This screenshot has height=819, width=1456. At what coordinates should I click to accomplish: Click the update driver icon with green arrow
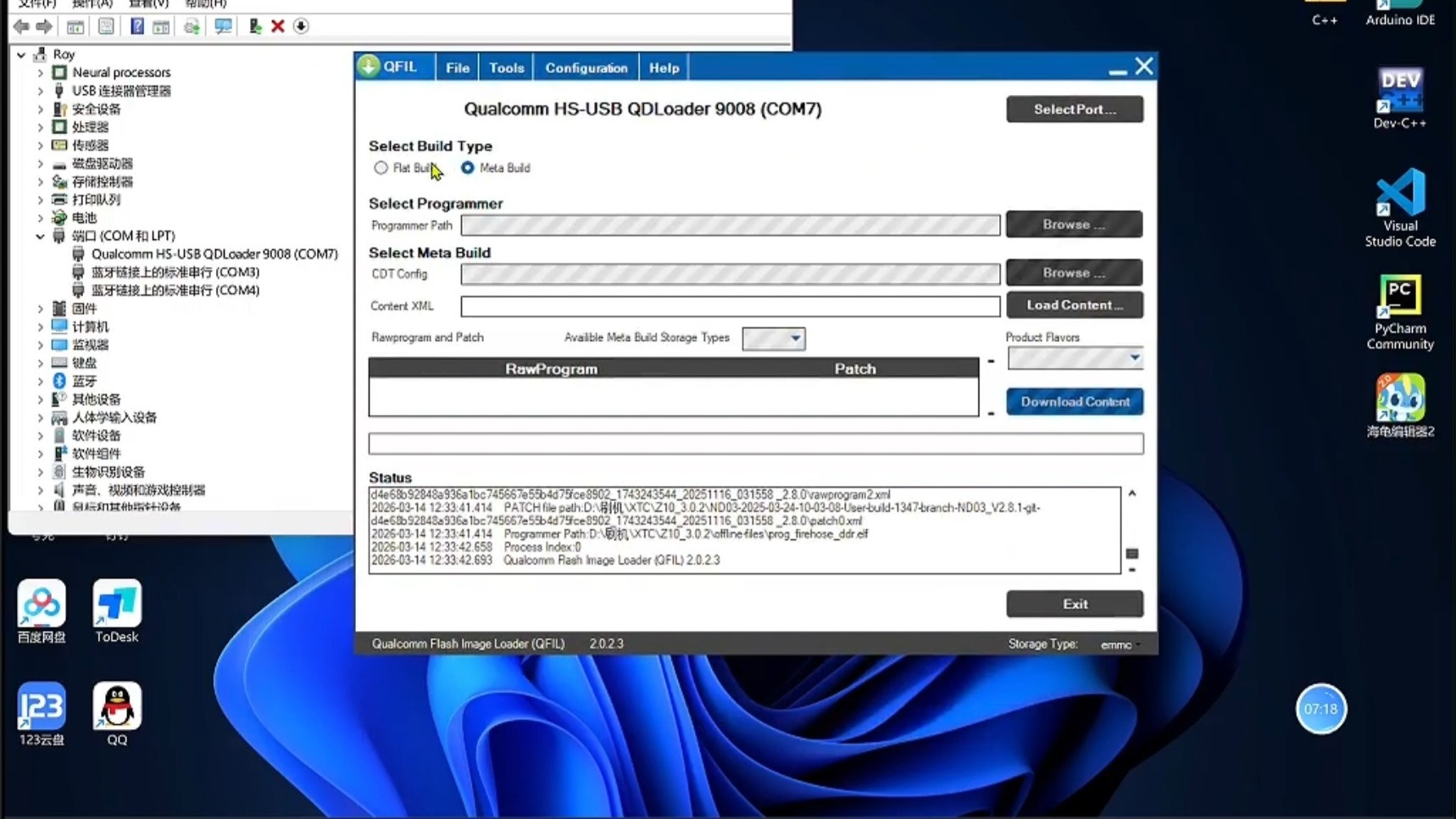point(254,26)
